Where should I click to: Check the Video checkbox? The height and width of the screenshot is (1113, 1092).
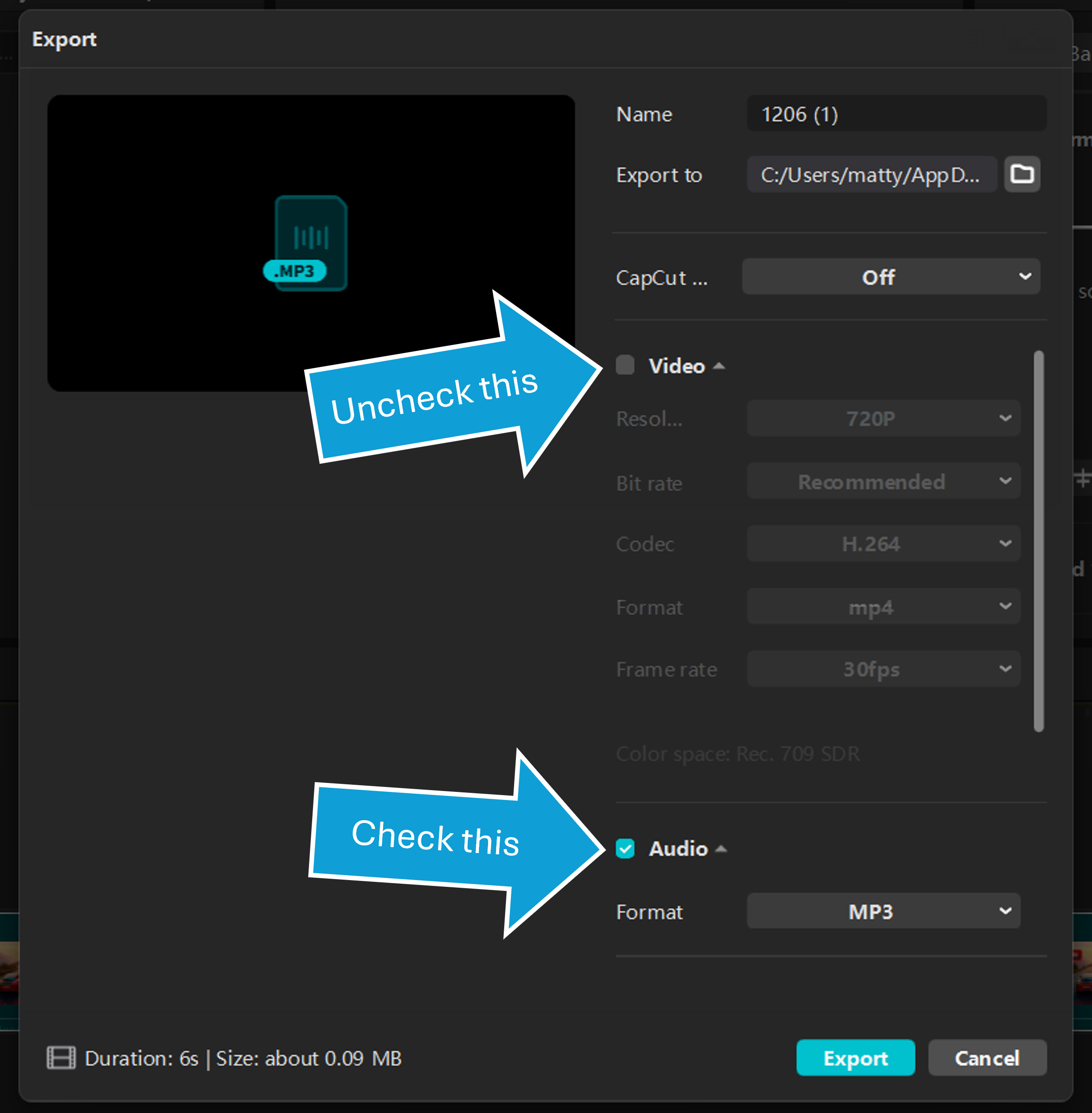(625, 365)
